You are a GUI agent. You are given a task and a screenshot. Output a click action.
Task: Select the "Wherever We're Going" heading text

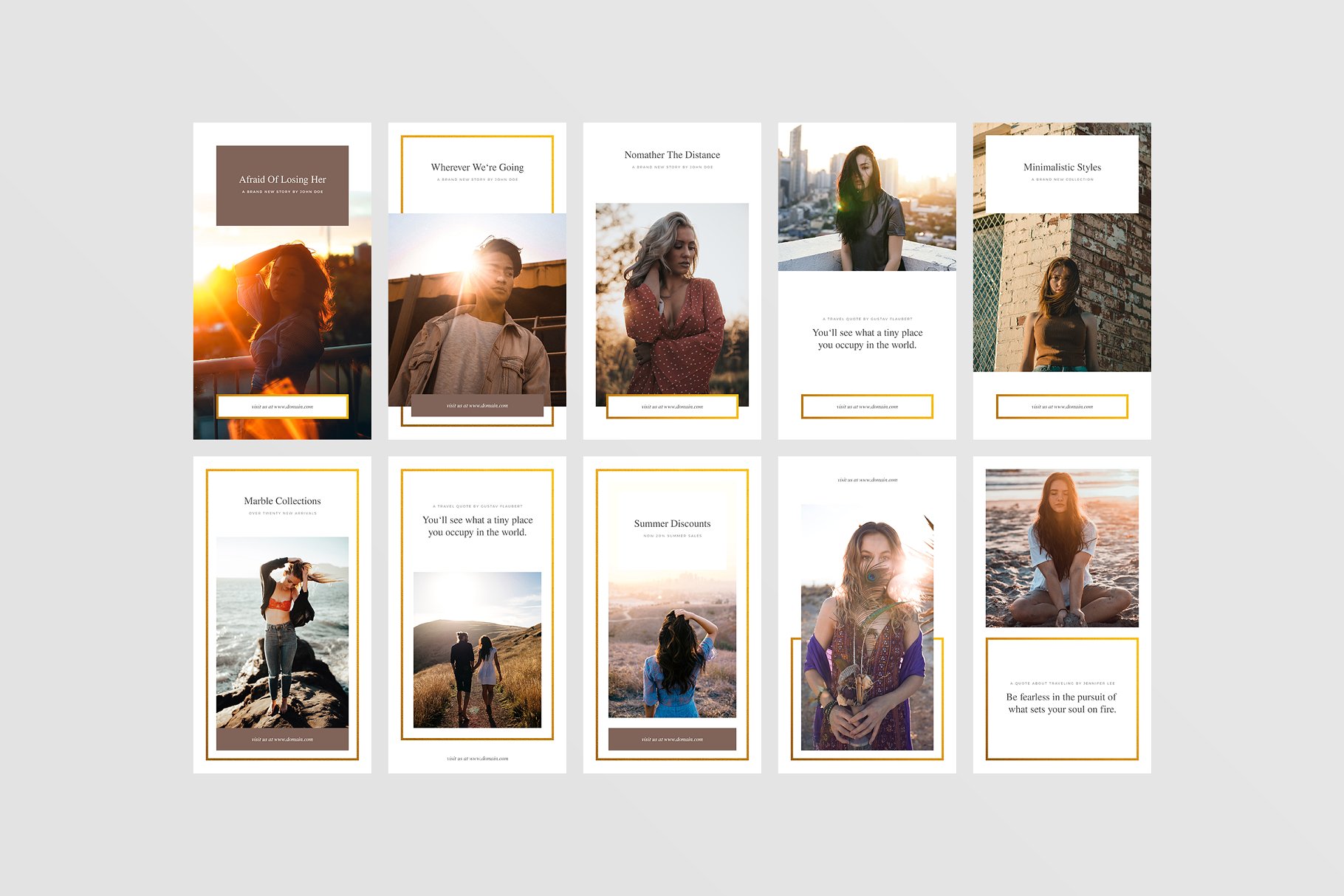pos(477,168)
